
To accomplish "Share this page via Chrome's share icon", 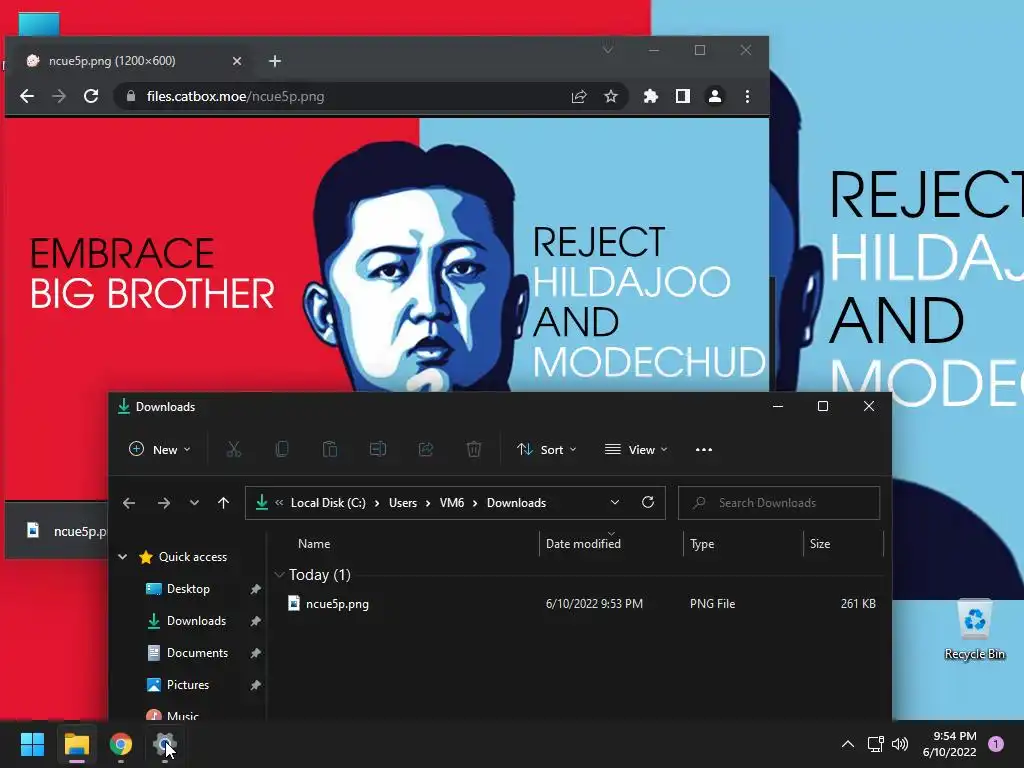I will [x=579, y=97].
